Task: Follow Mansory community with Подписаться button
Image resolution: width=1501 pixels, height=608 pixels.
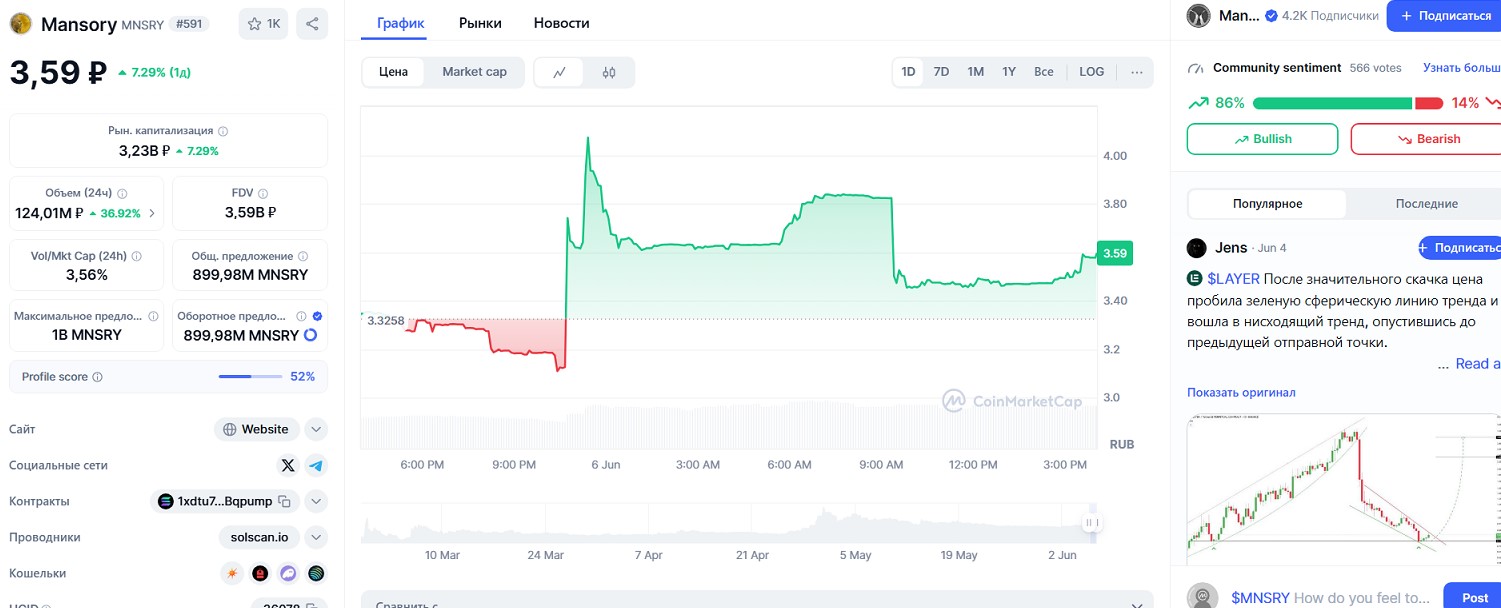Action: tap(1444, 16)
